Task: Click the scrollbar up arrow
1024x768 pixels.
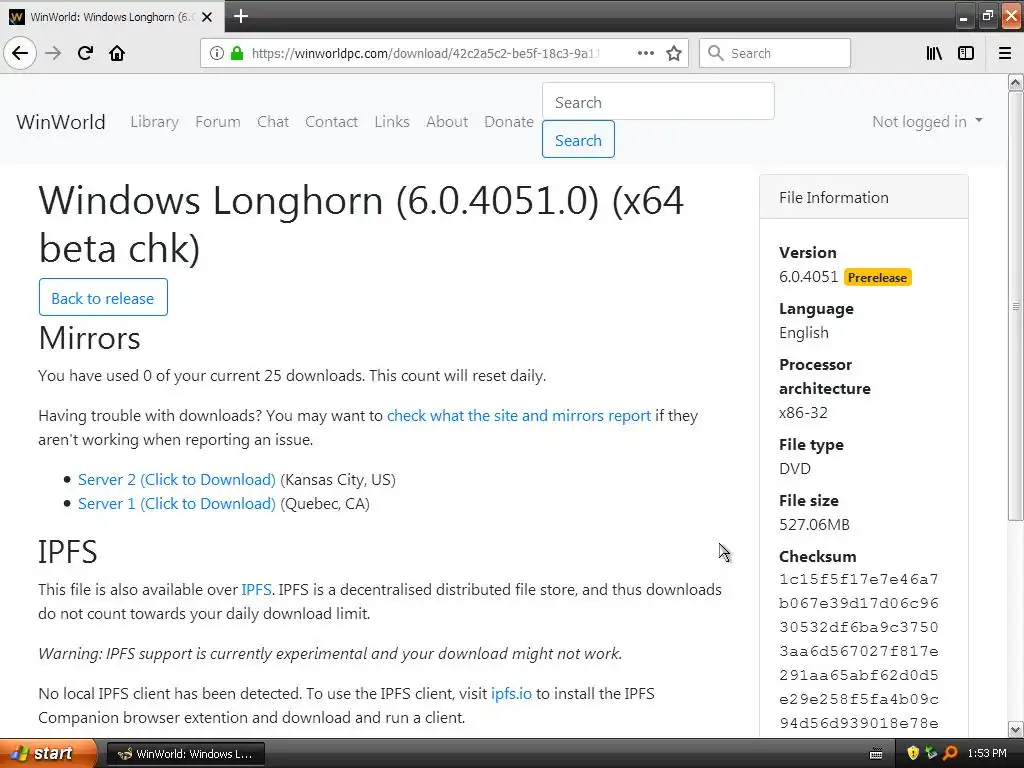Action: point(1016,82)
